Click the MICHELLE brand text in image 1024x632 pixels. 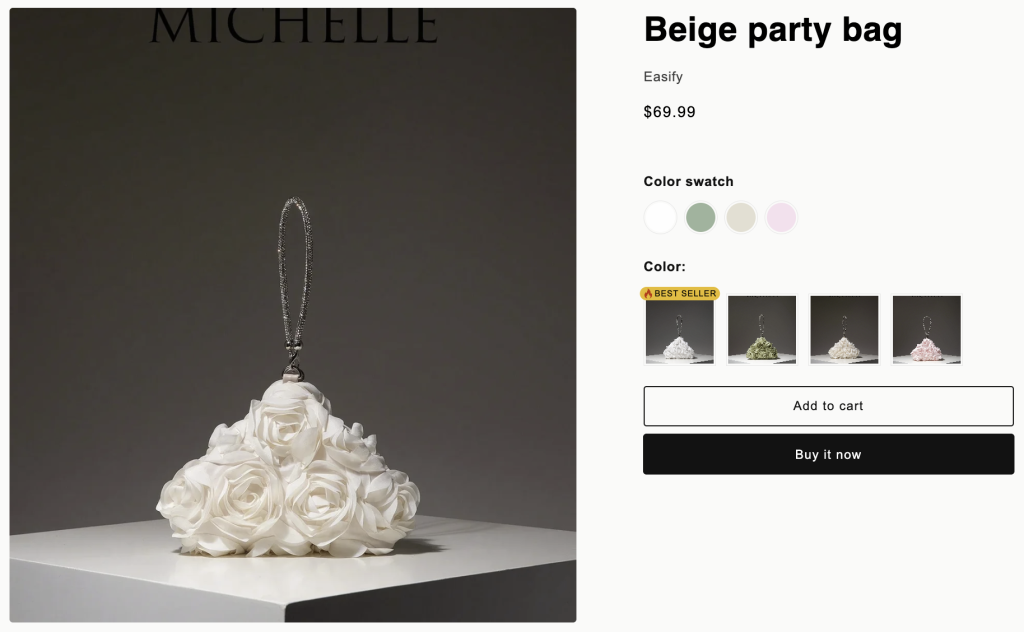tap(293, 26)
